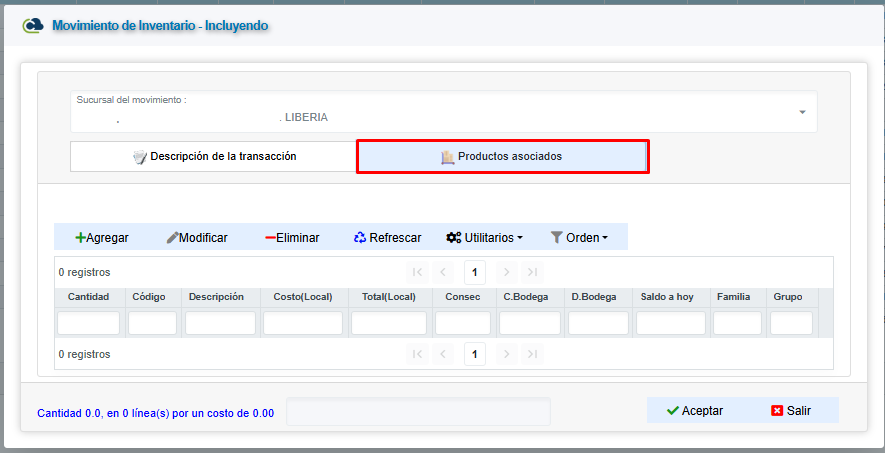
Task: Click the pencil Modificar icon
Action: [172, 238]
